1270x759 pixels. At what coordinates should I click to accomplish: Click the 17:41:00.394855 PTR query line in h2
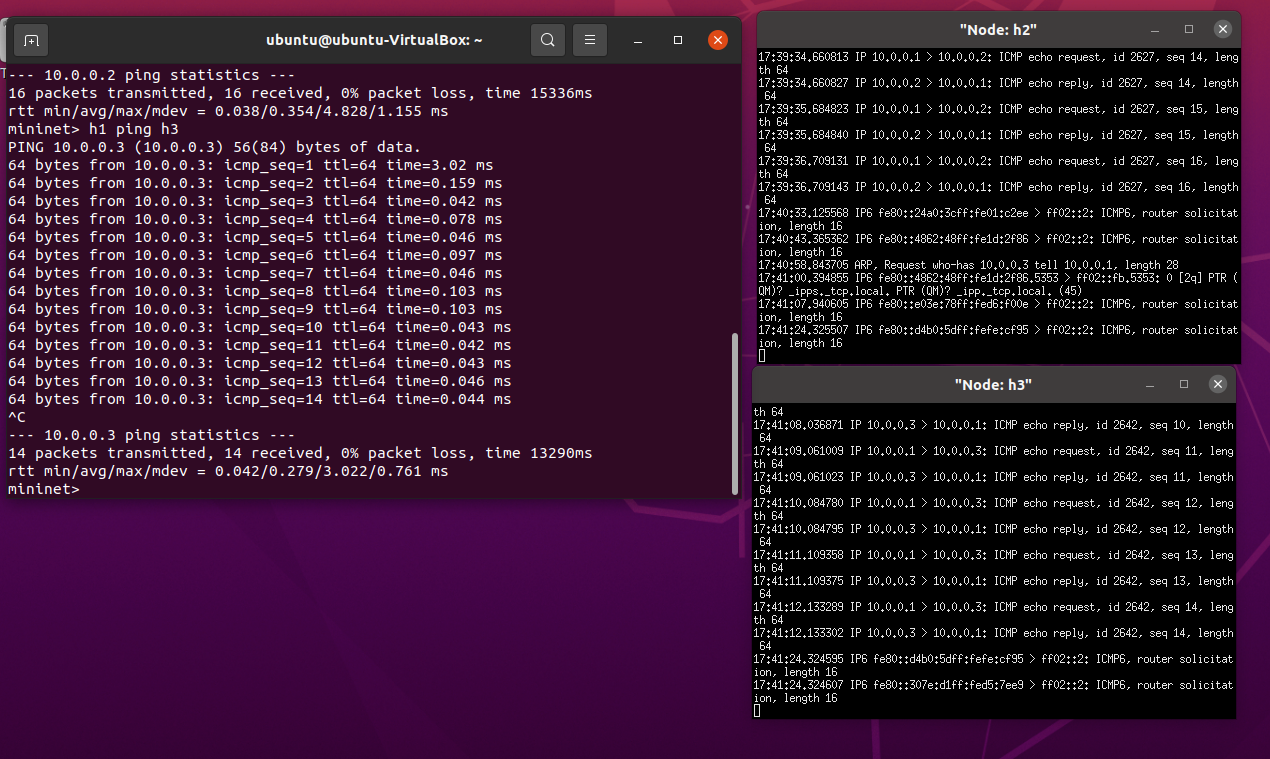coord(998,284)
